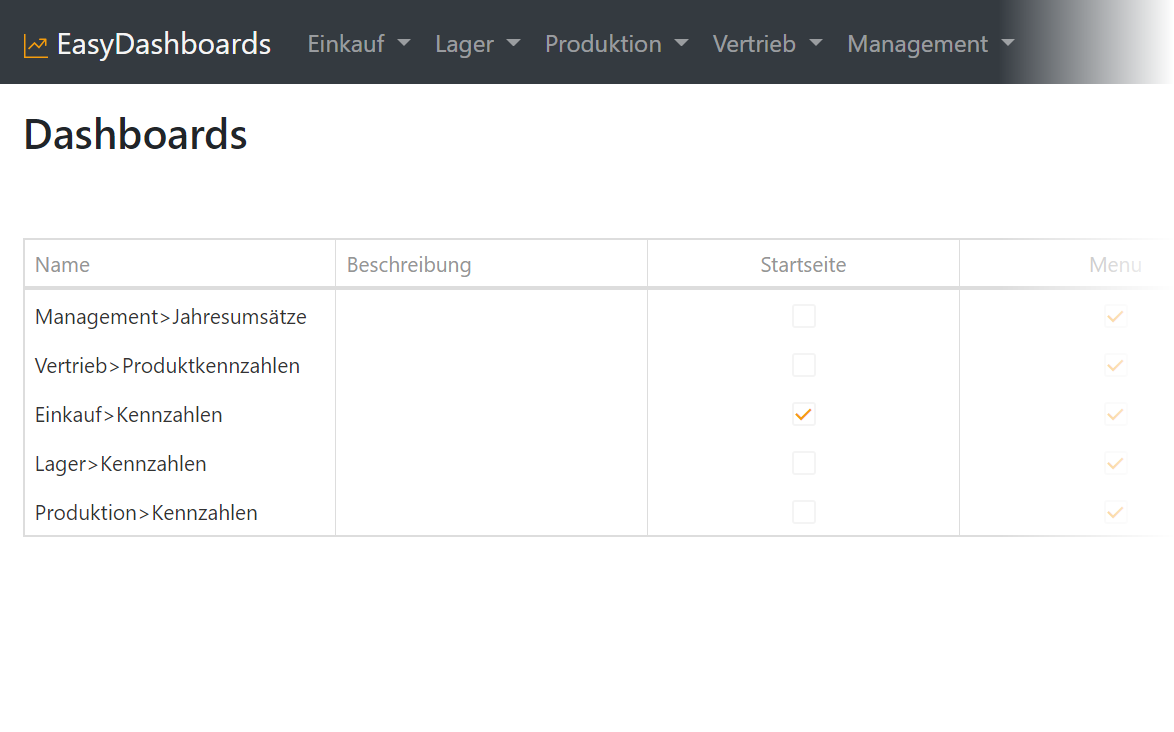Check Startseite box for Lager>Kennzahlen
This screenshot has height=732, width=1174.
point(804,463)
